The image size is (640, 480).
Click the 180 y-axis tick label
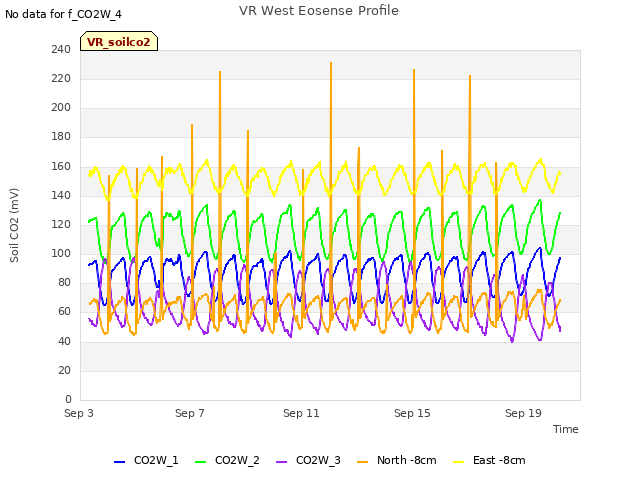pos(61,137)
